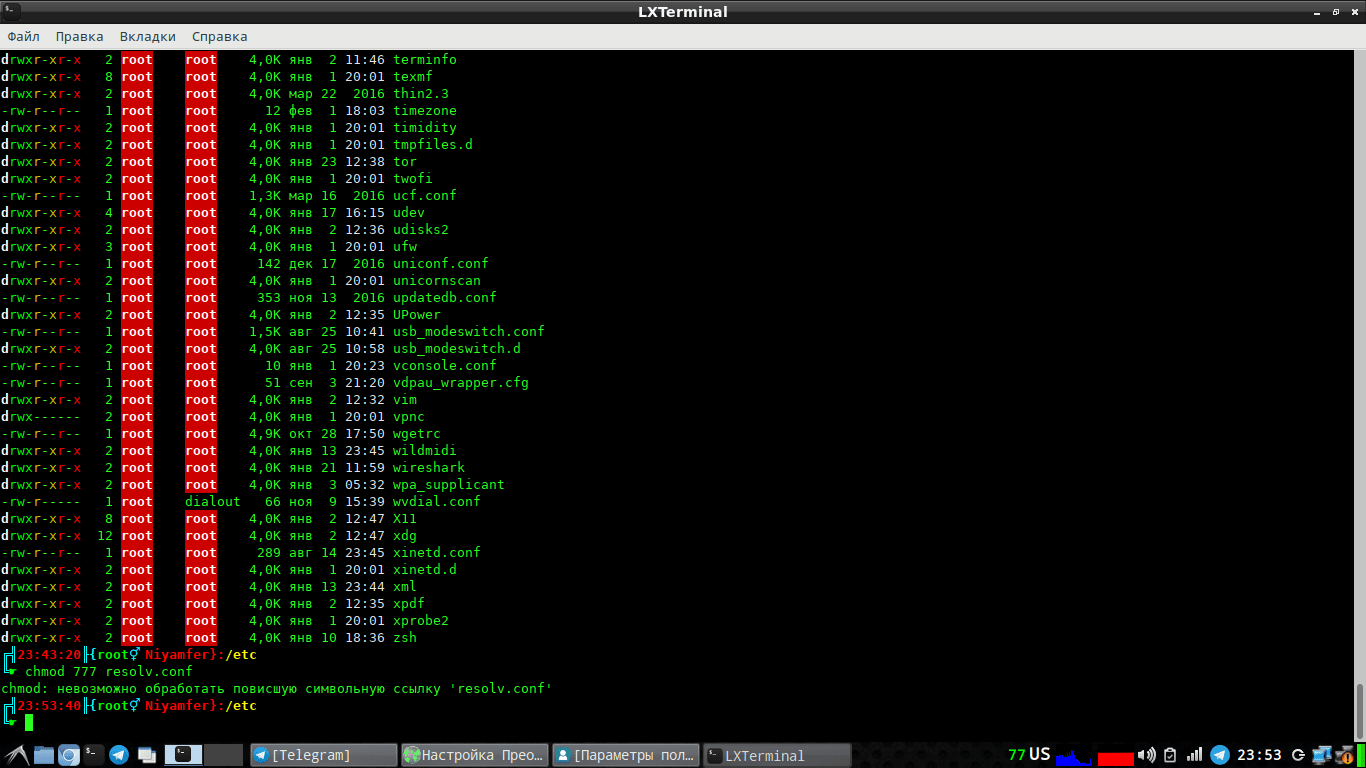Image resolution: width=1366 pixels, height=768 pixels.
Task: Click the 'dialout' group name
Action: coord(212,501)
